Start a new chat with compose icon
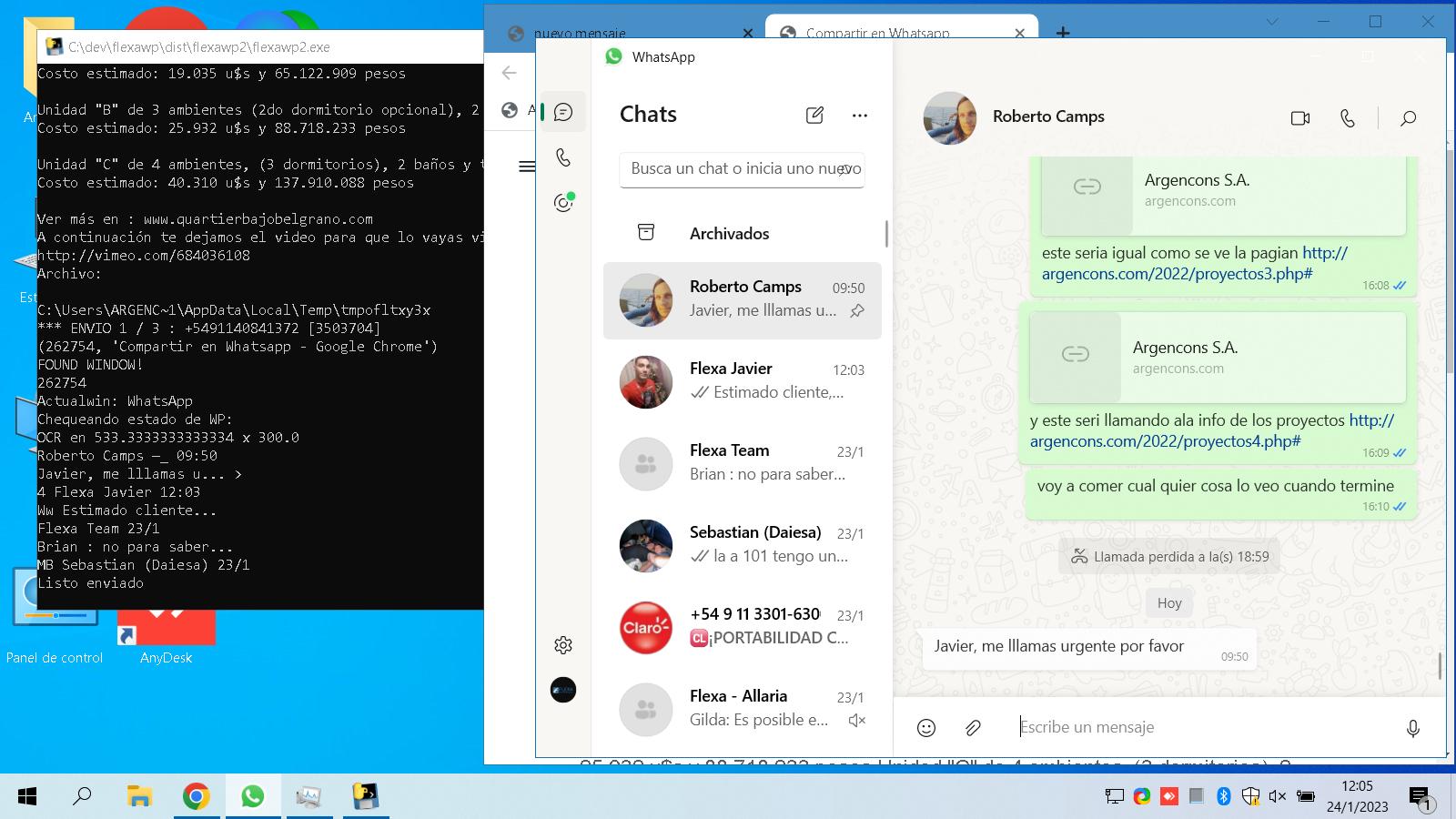1456x819 pixels. [x=814, y=115]
